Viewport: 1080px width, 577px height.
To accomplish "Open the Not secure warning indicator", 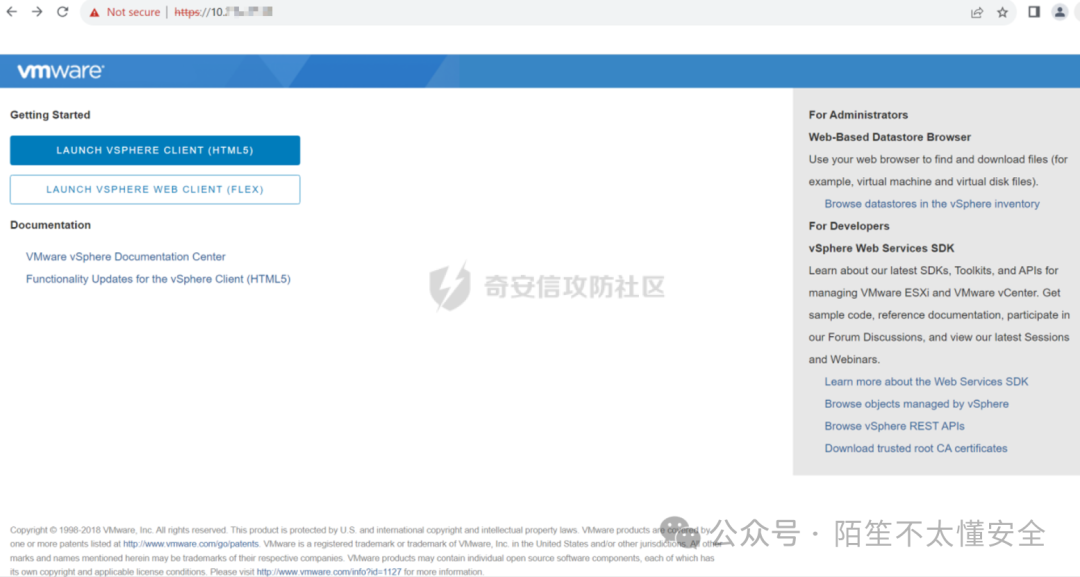I will coord(125,12).
